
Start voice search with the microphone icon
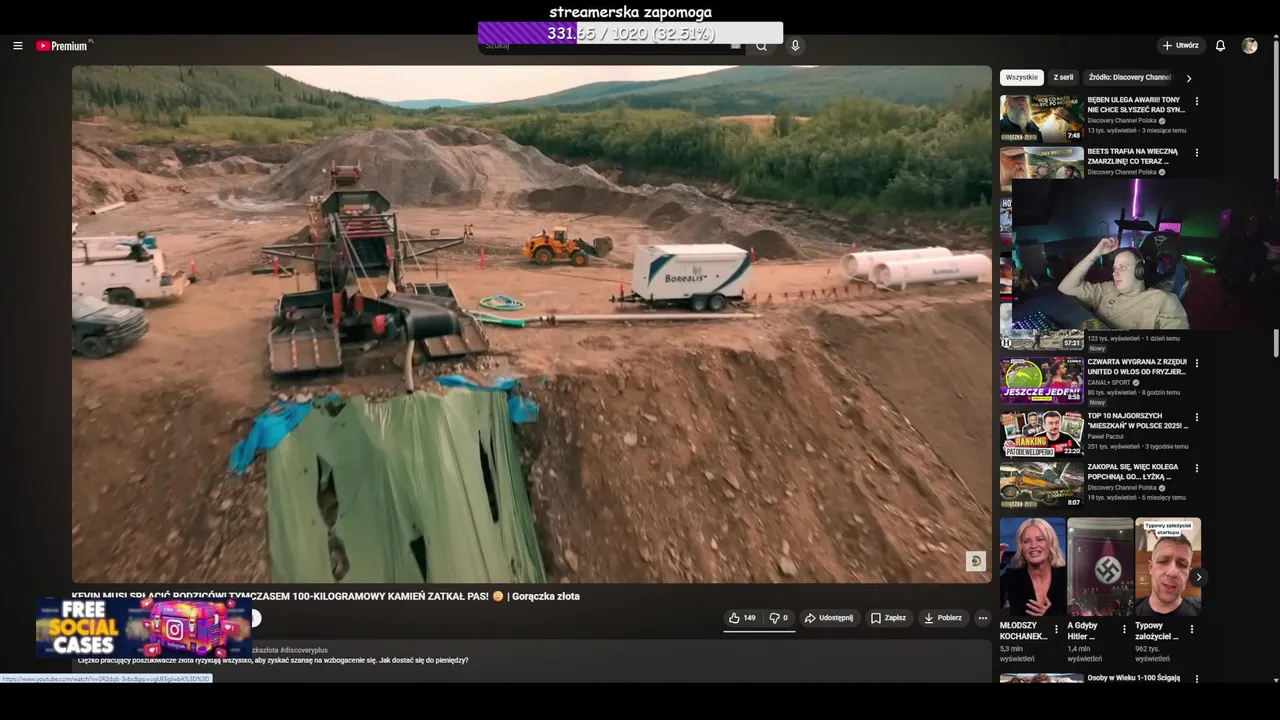tap(795, 46)
